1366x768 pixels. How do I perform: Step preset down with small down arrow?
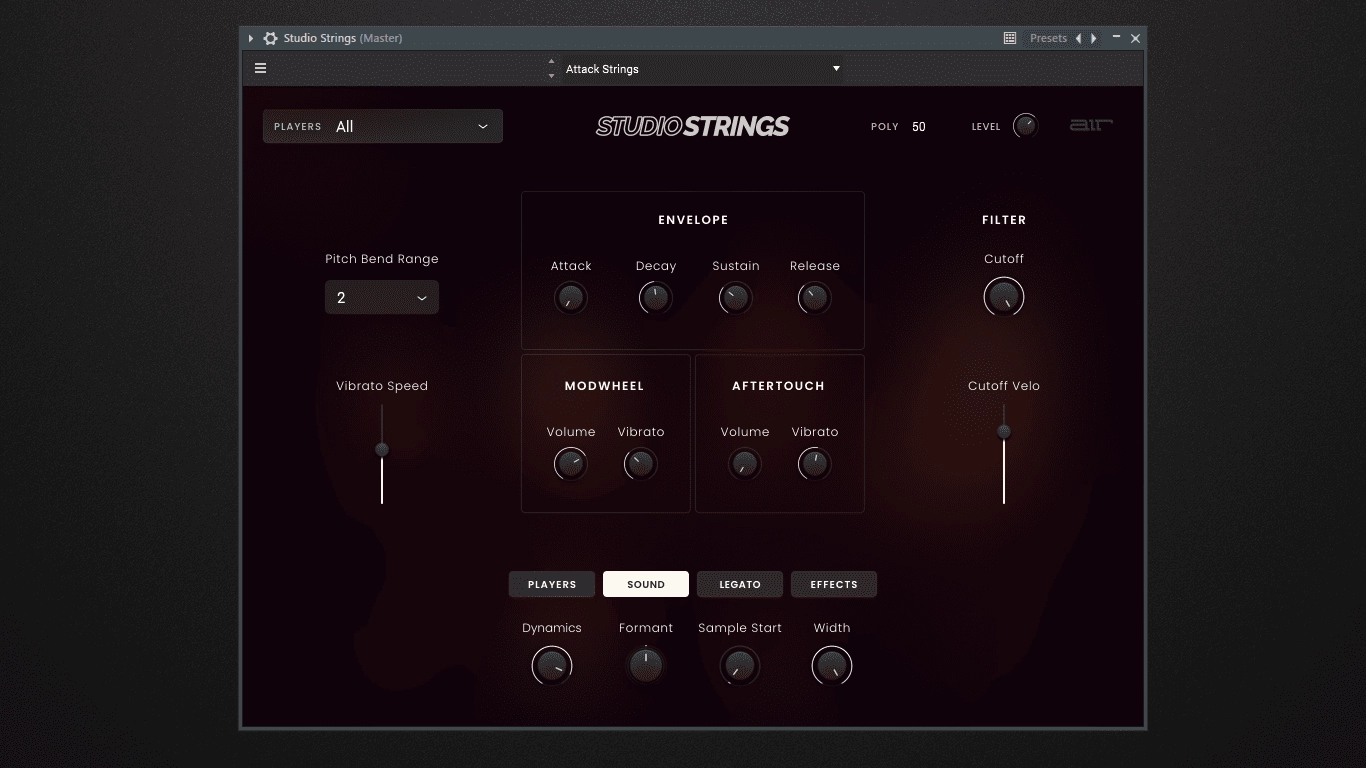click(x=551, y=75)
